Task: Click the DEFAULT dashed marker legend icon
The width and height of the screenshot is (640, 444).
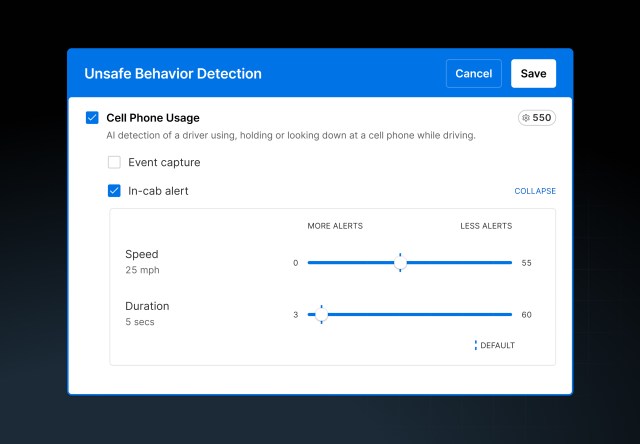Action: click(x=476, y=345)
